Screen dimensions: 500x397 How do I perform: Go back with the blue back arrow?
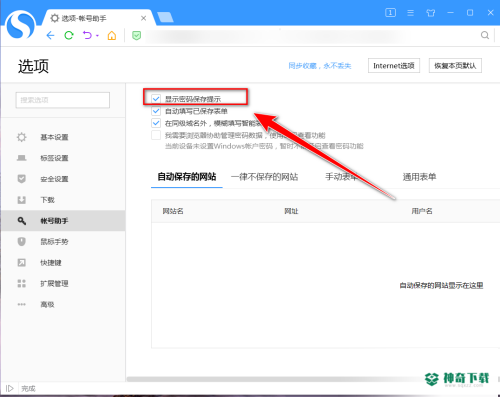point(50,35)
